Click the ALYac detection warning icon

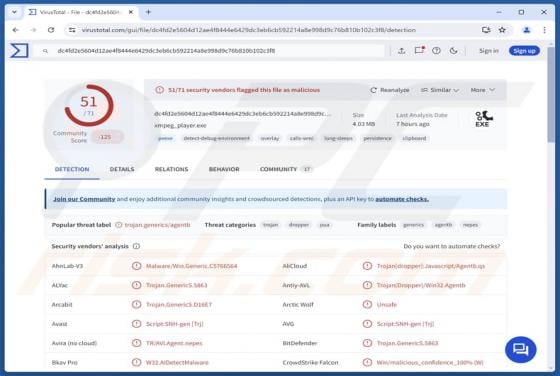point(136,285)
